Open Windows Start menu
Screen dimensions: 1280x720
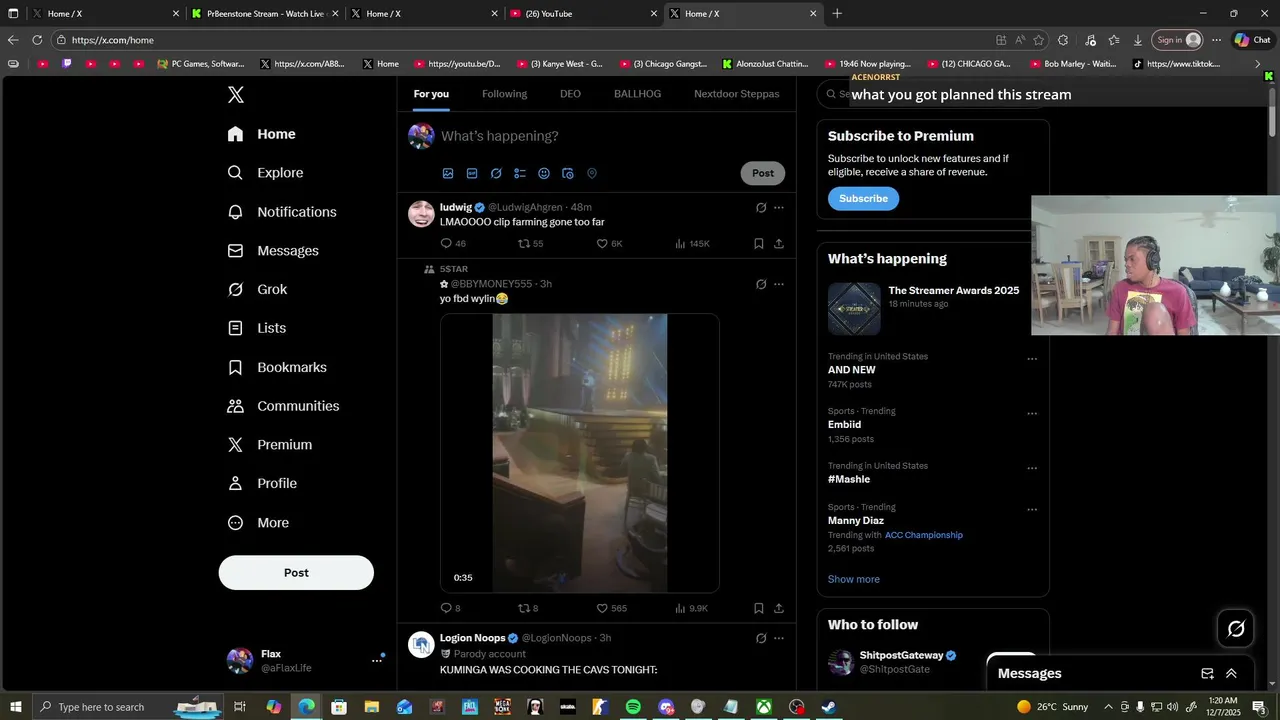[x=15, y=707]
